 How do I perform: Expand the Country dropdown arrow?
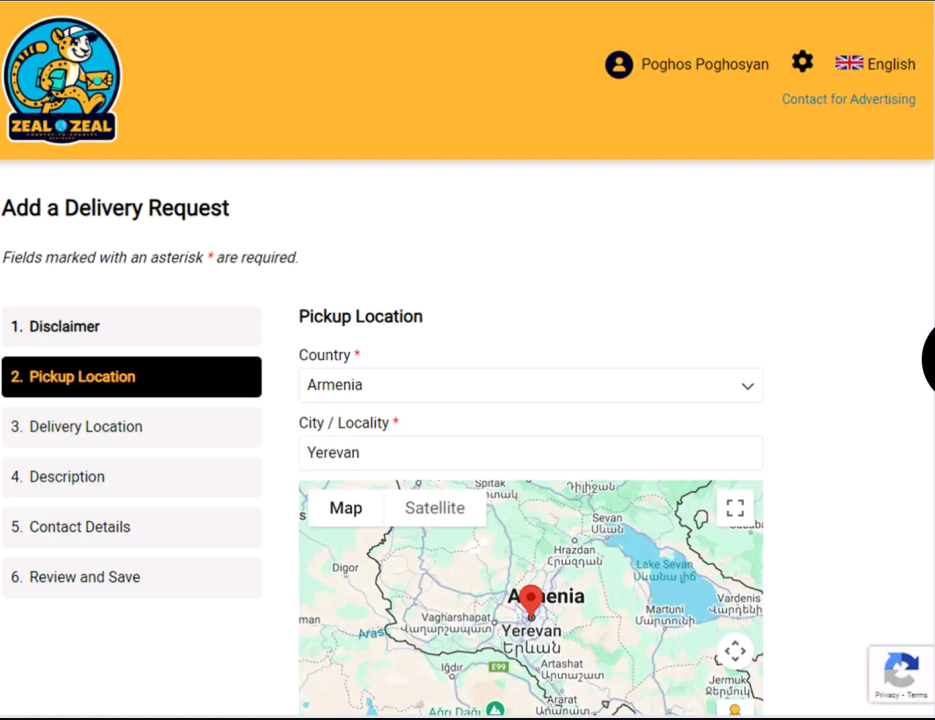747,386
